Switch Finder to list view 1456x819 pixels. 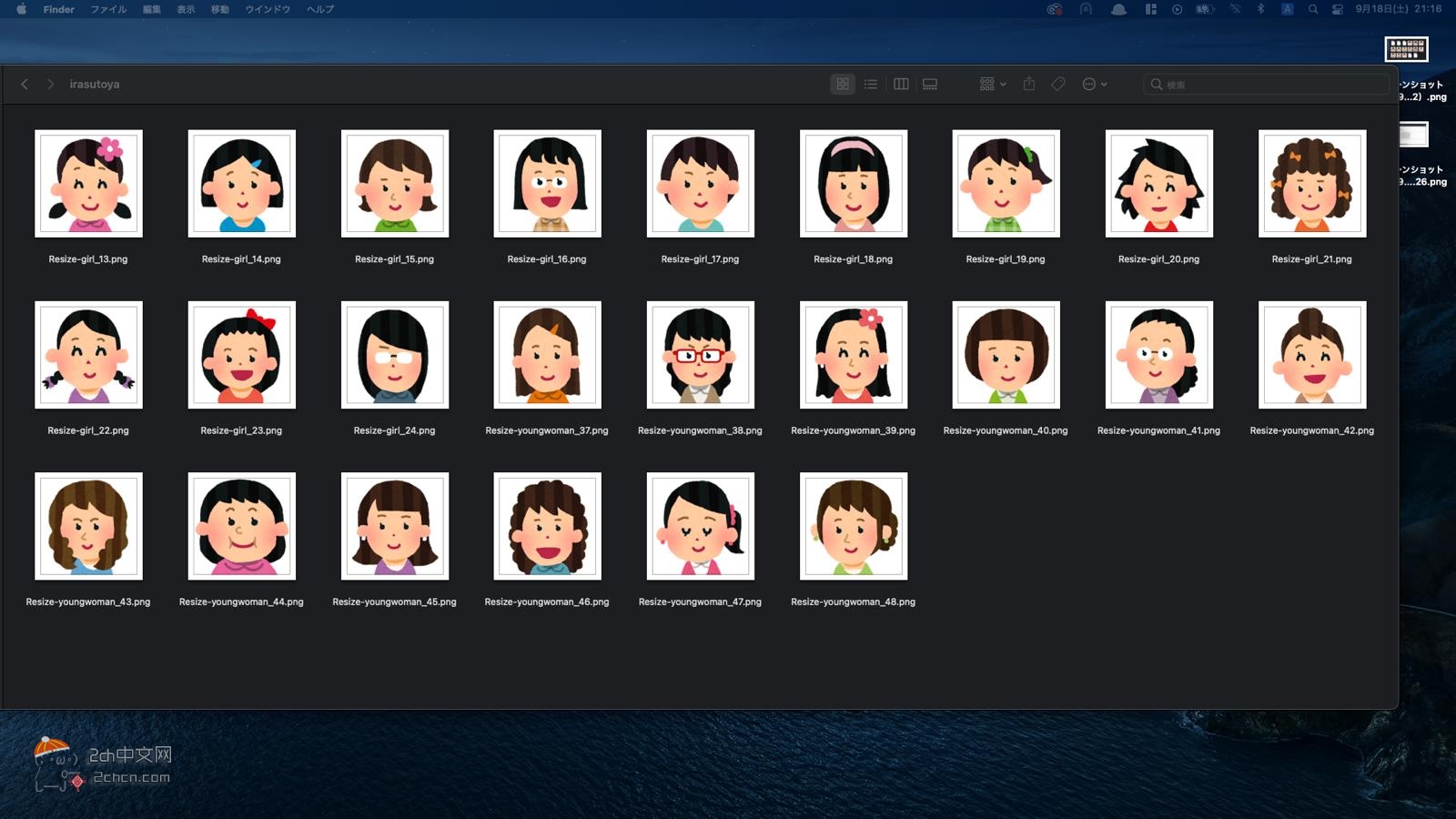click(871, 84)
